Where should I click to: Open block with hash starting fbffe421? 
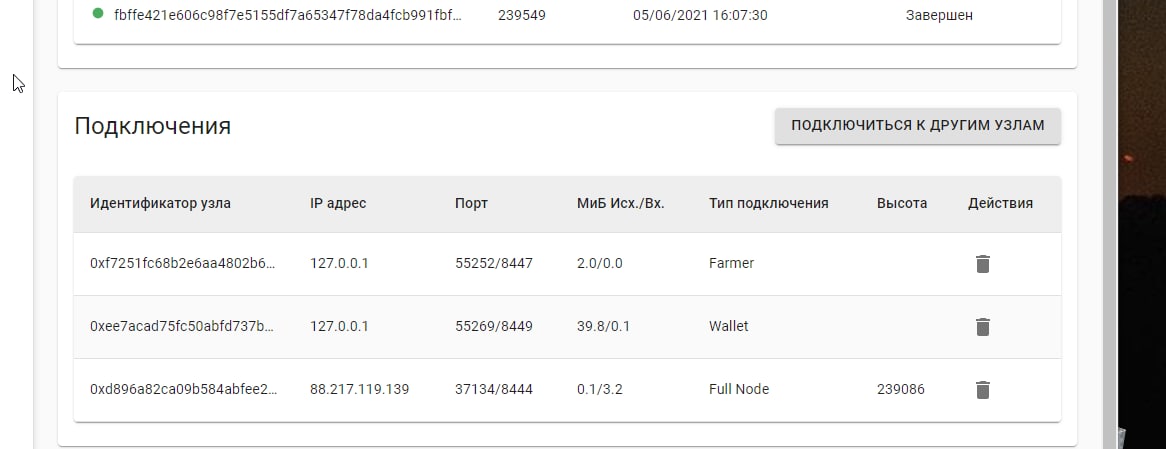[x=288, y=16]
